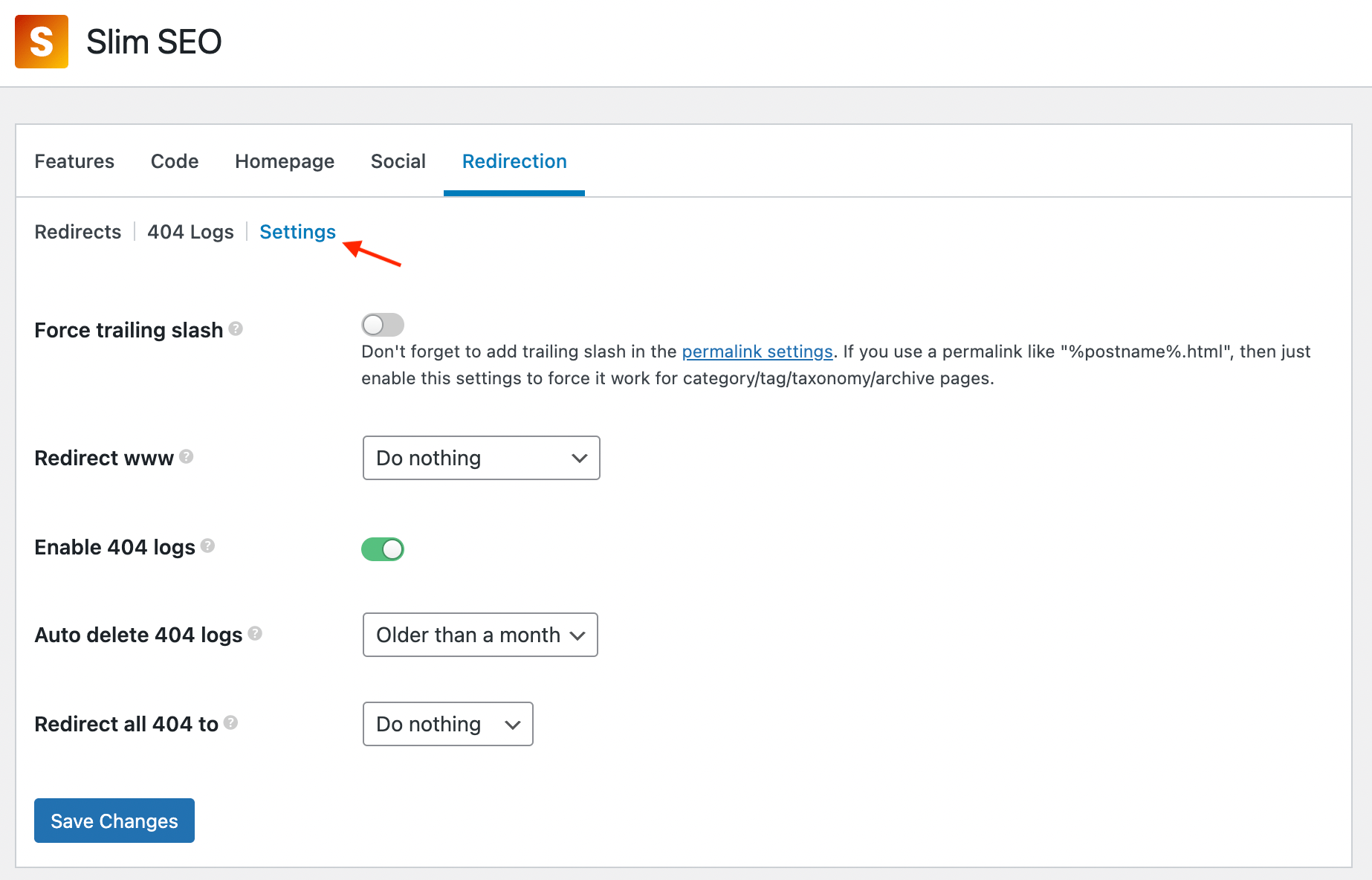Switch to the Features tab
Image resolution: width=1372 pixels, height=880 pixels.
(x=74, y=161)
